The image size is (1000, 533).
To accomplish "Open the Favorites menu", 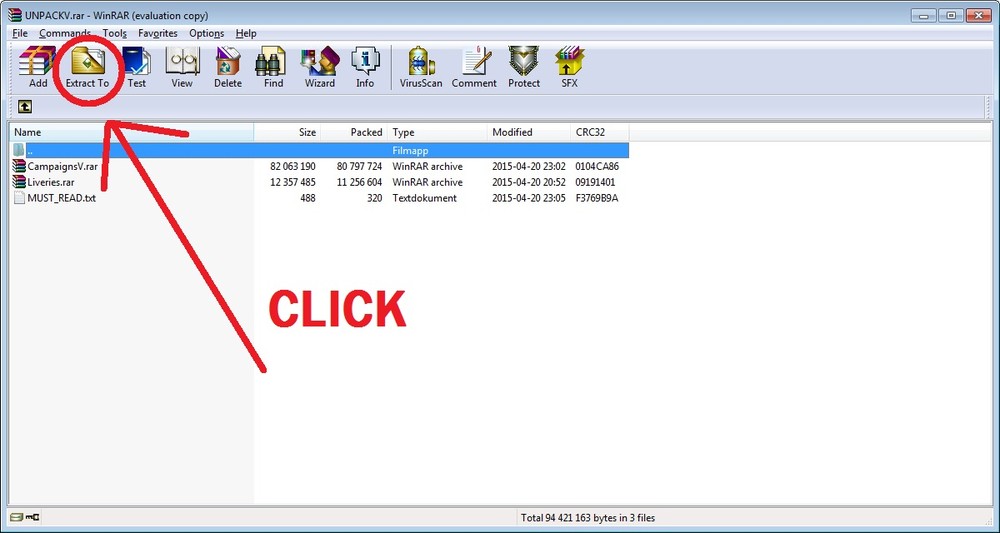I will [x=158, y=33].
